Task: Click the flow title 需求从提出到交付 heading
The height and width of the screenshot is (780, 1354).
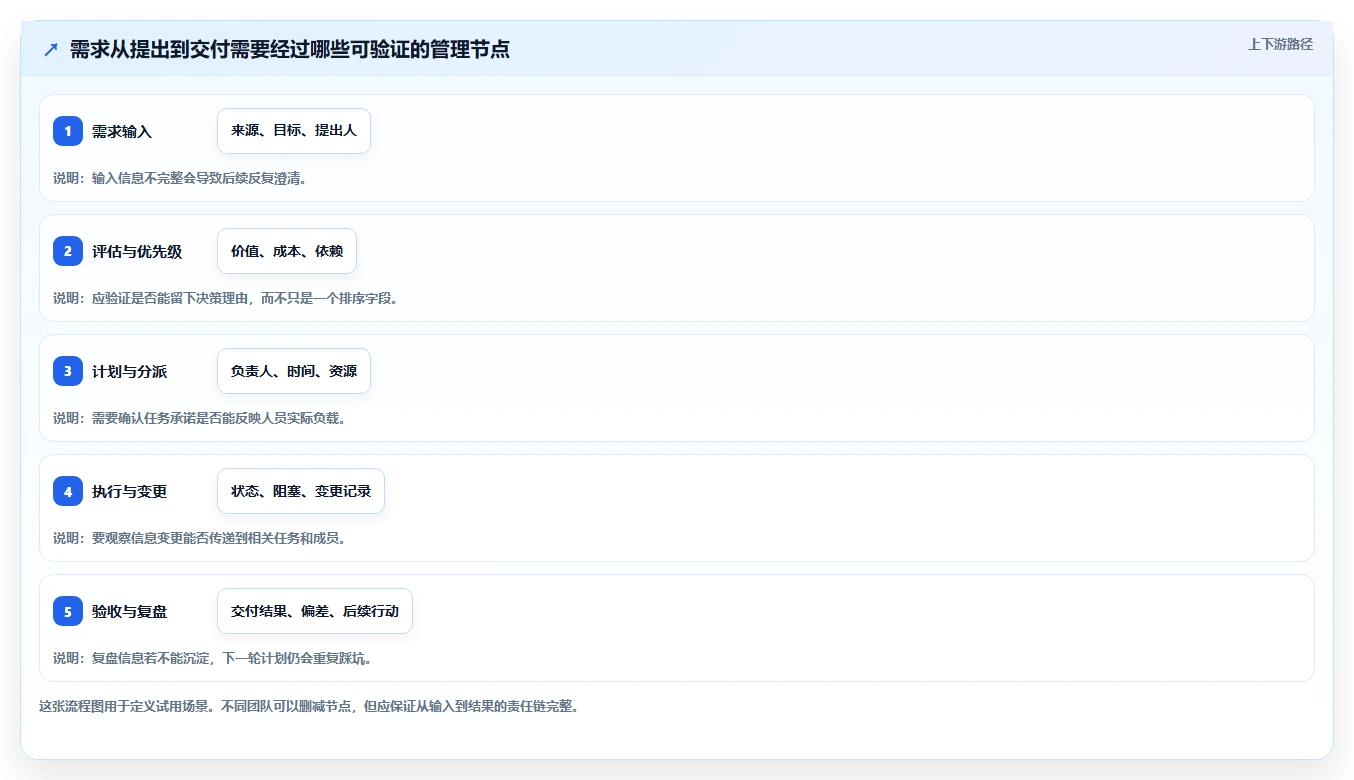Action: point(290,50)
